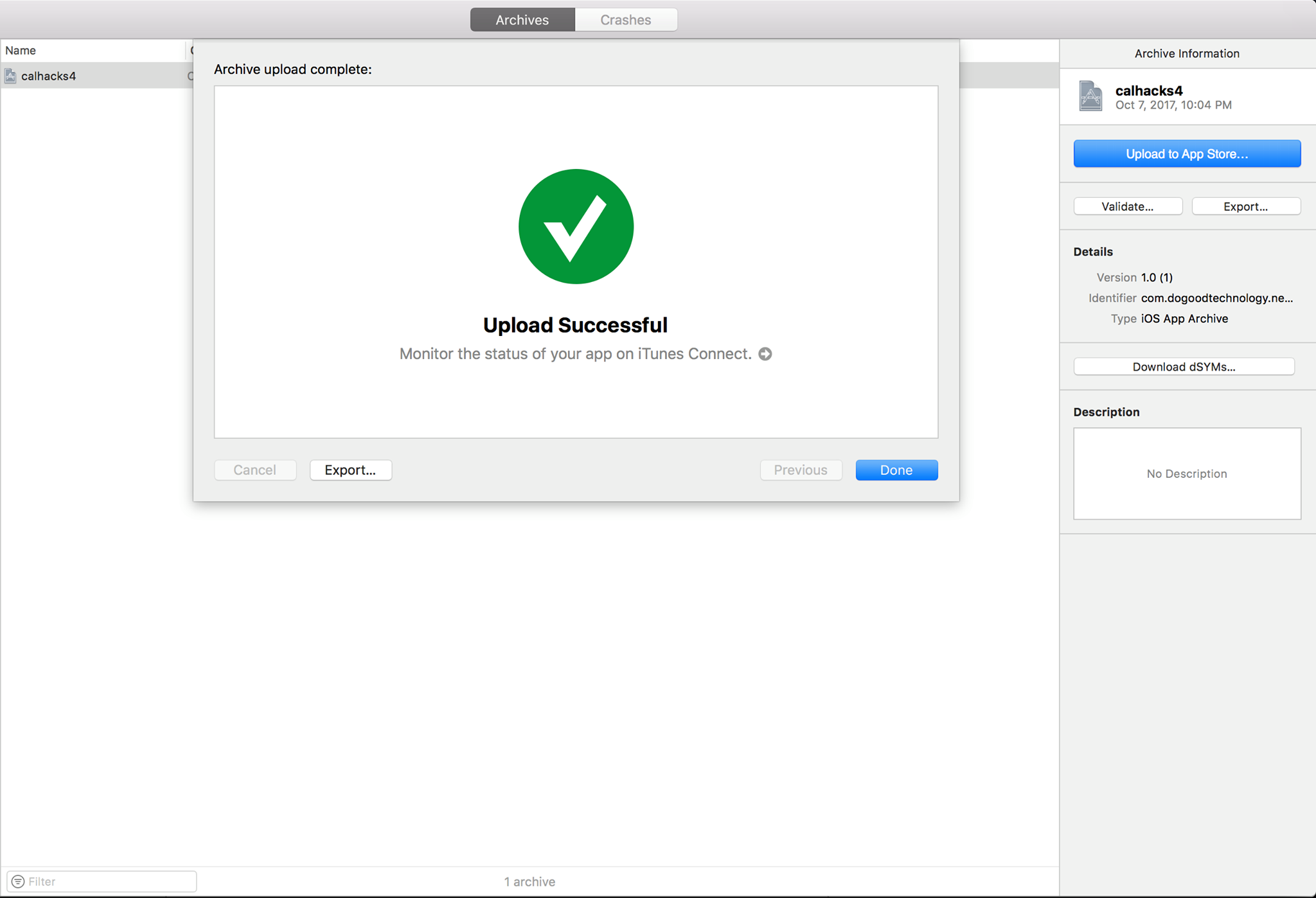The width and height of the screenshot is (1316, 898).
Task: Click Export in the Archive Information panel
Action: point(1245,207)
